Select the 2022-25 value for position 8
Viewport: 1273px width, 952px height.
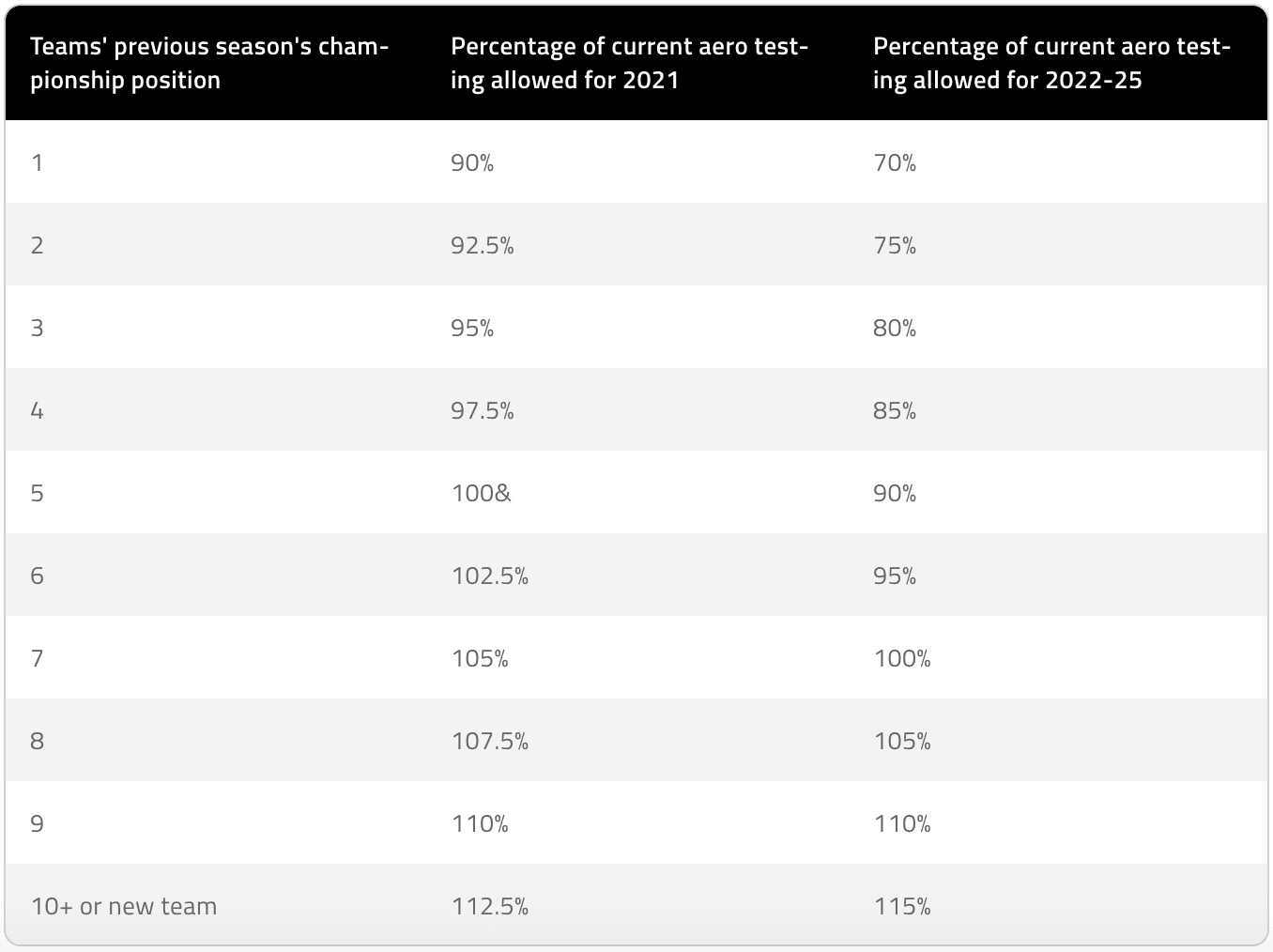pyautogui.click(x=902, y=741)
